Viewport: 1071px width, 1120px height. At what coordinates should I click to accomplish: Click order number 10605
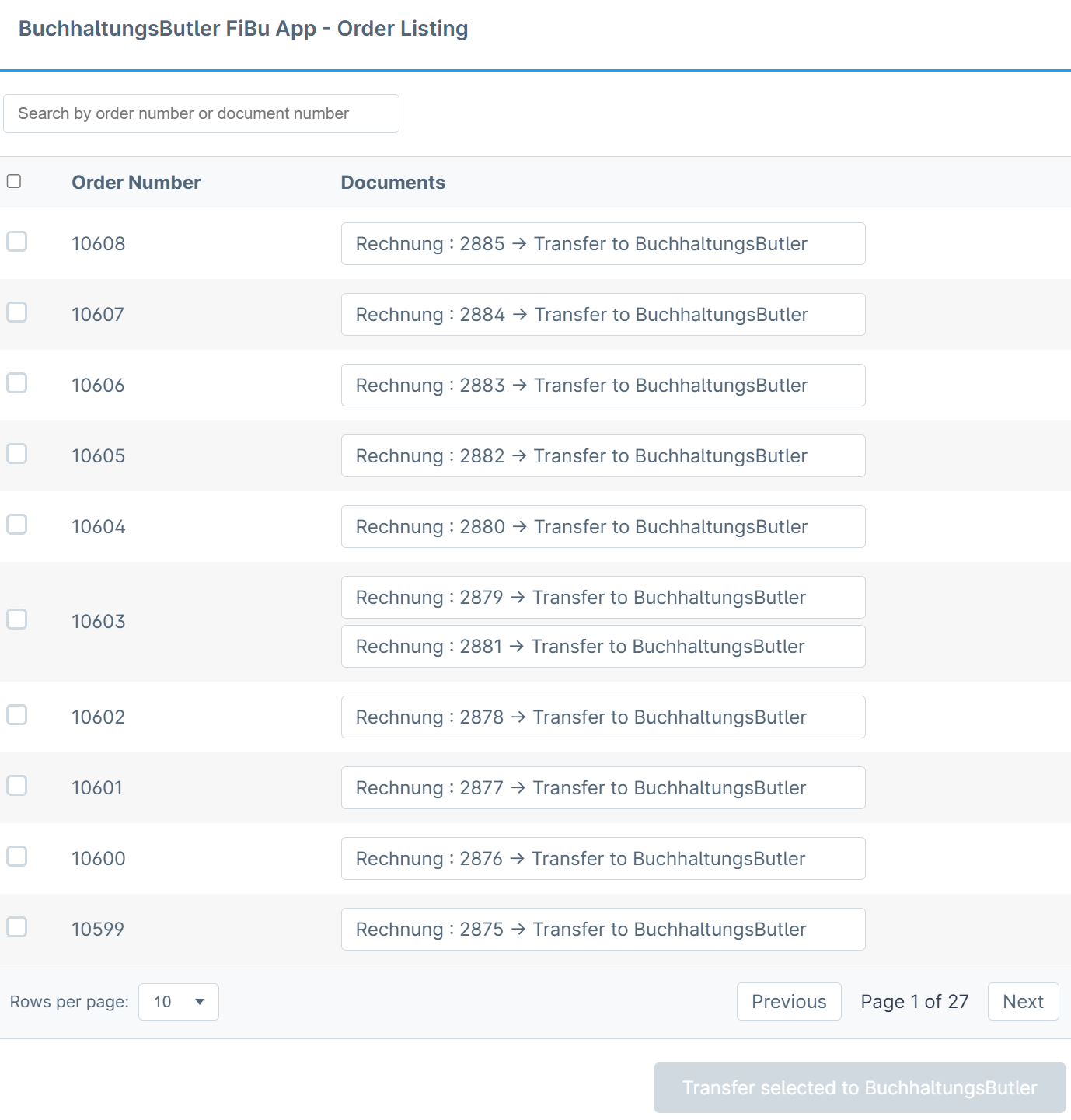[x=99, y=456]
